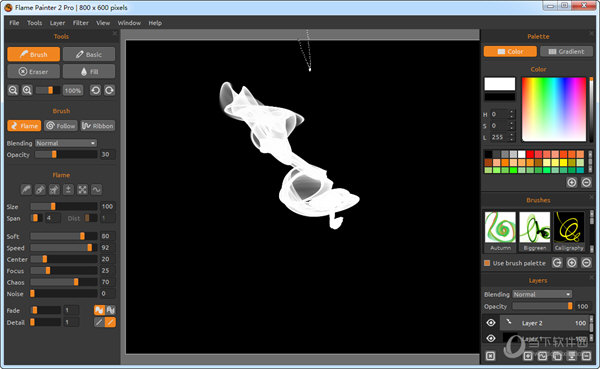This screenshot has width=600, height=369.
Task: Choose the Flame brush type
Action: pos(24,126)
